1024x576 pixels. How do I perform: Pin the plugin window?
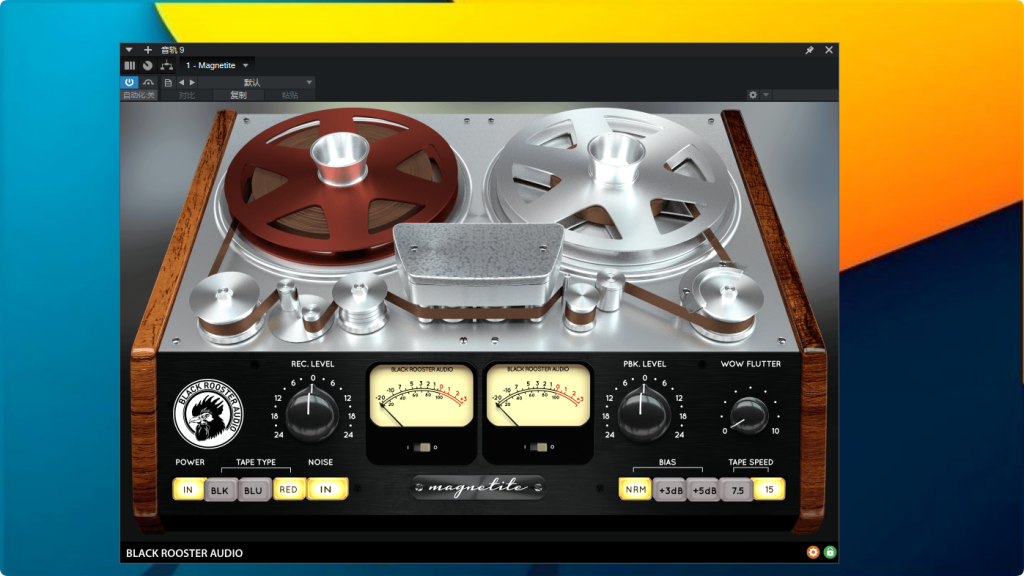tap(809, 50)
